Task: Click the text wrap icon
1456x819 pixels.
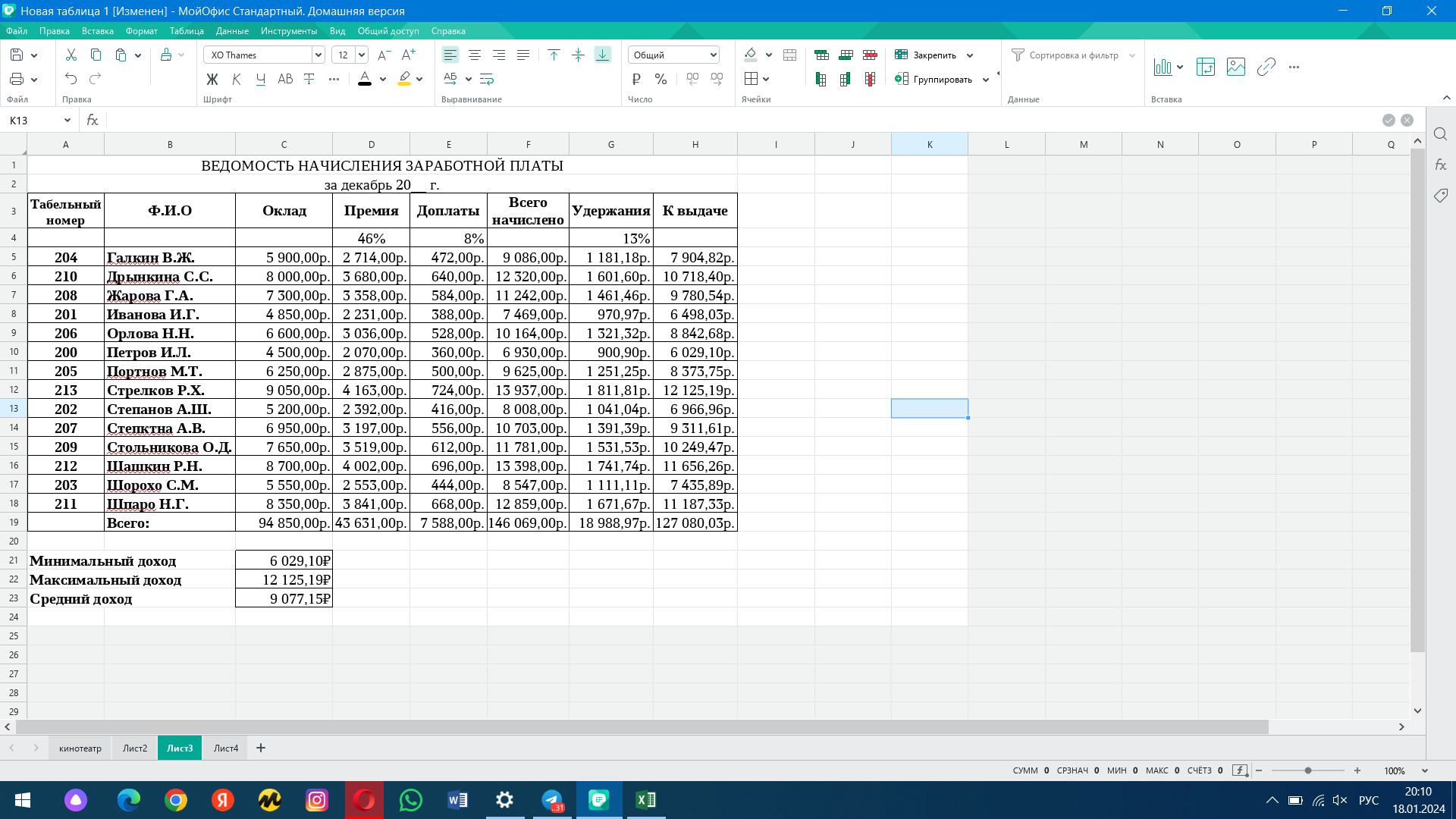Action: [487, 79]
